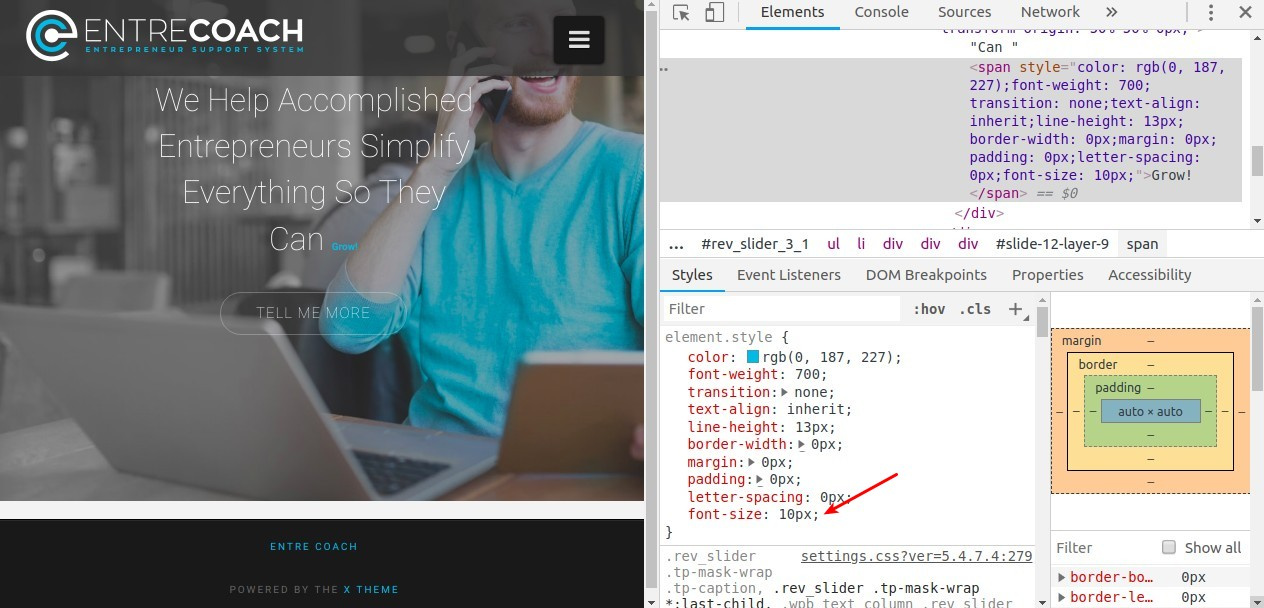Switch to the Elements tab

point(792,12)
